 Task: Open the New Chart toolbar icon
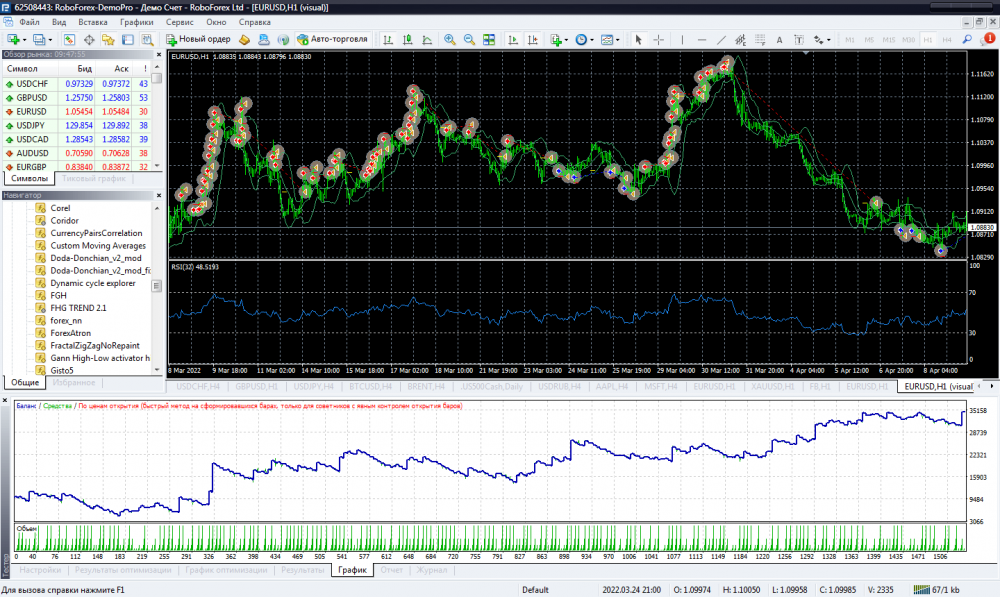(13, 40)
